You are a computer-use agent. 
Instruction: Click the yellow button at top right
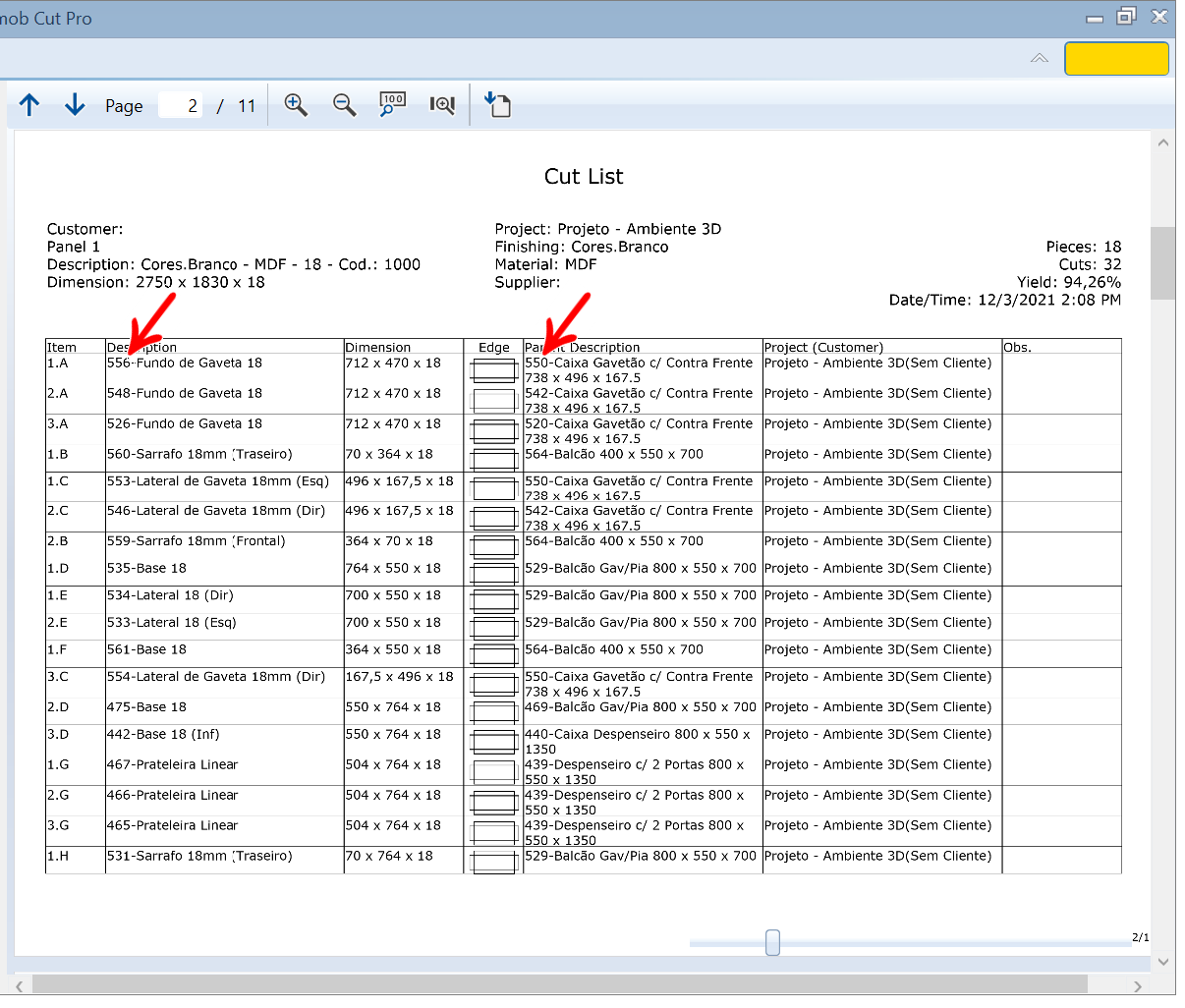1117,58
